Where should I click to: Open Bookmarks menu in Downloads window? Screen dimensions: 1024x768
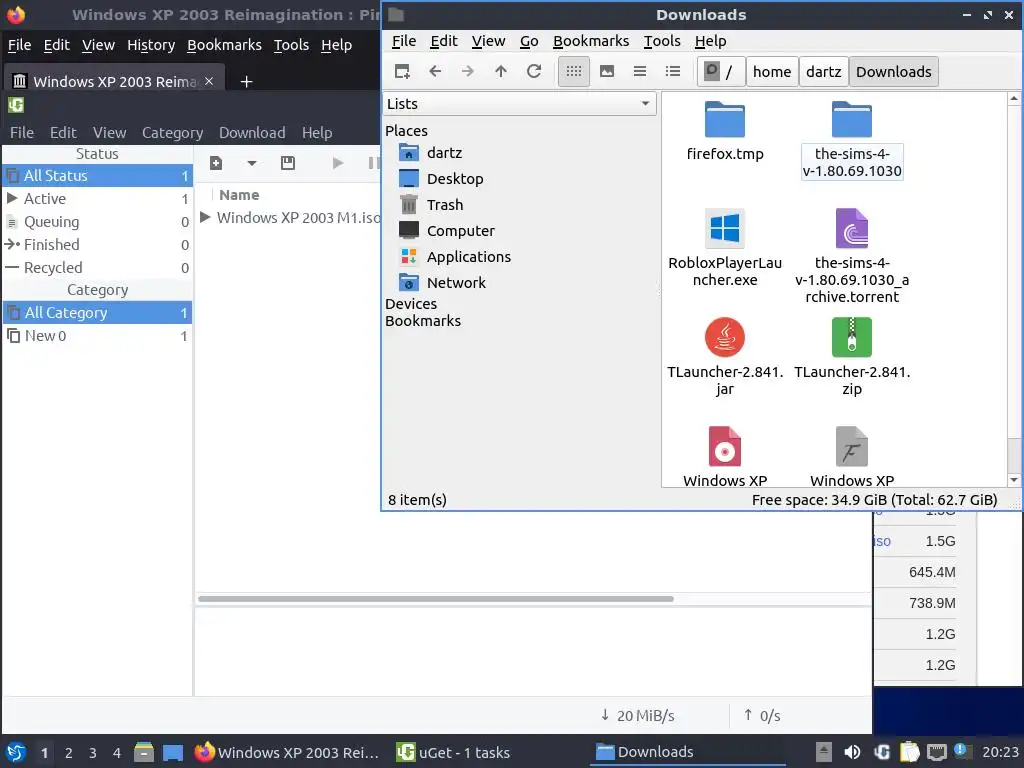(x=591, y=41)
